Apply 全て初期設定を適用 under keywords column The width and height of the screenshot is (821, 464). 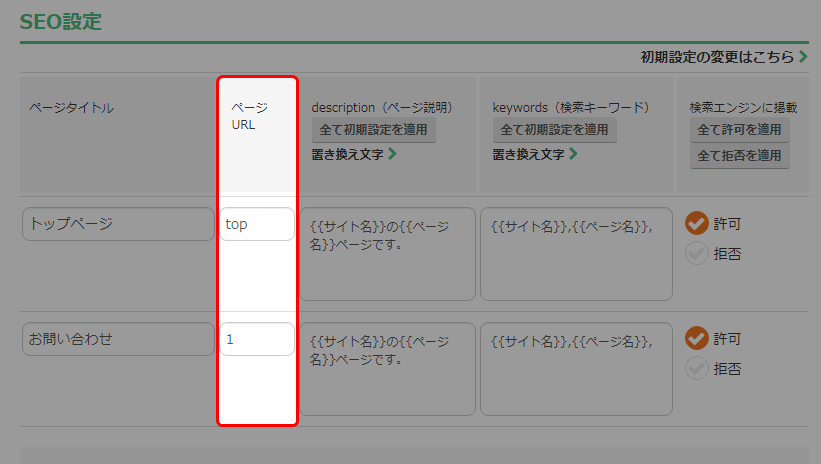[554, 130]
